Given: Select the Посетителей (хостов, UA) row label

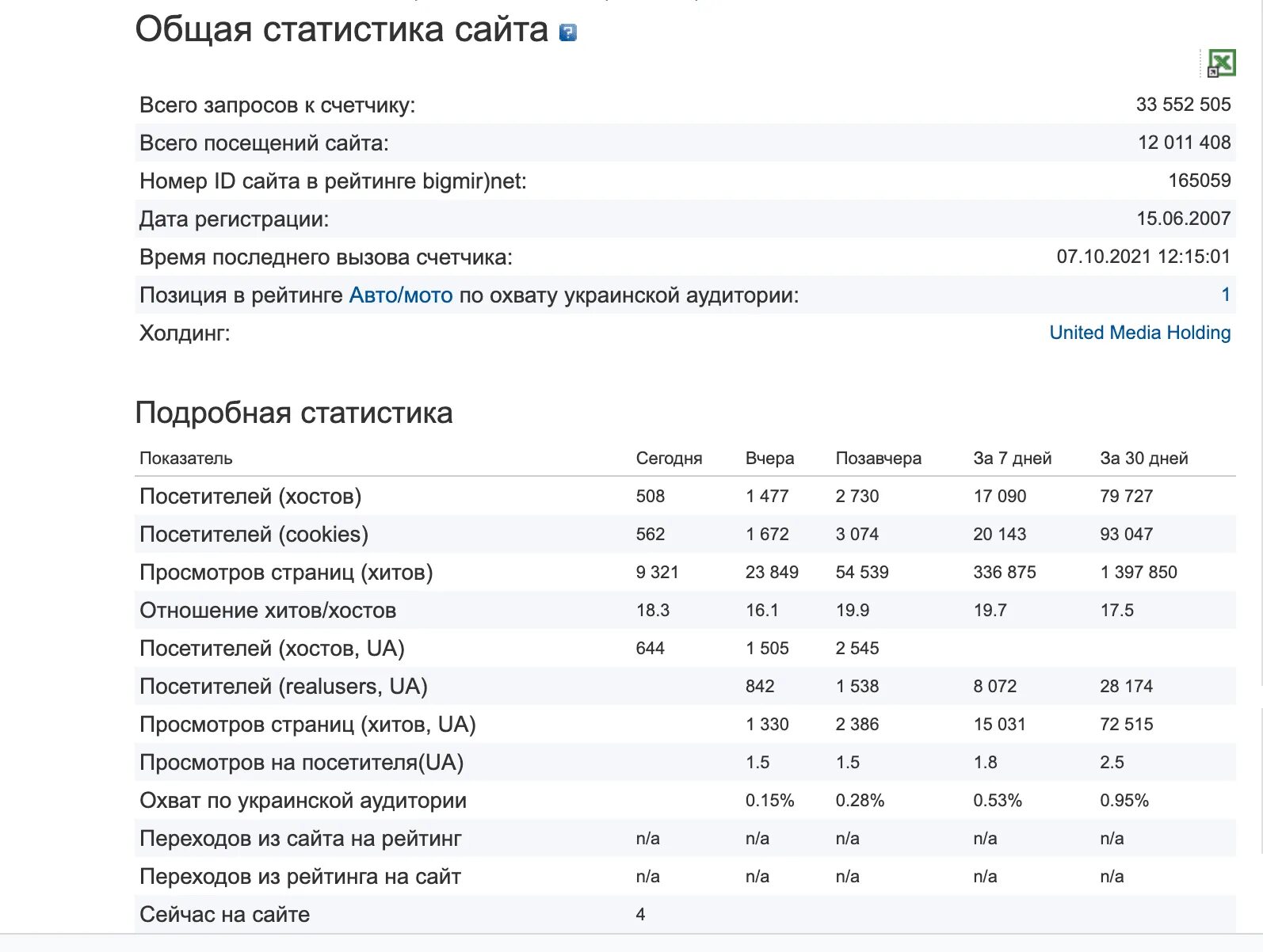Looking at the screenshot, I should click(x=272, y=649).
